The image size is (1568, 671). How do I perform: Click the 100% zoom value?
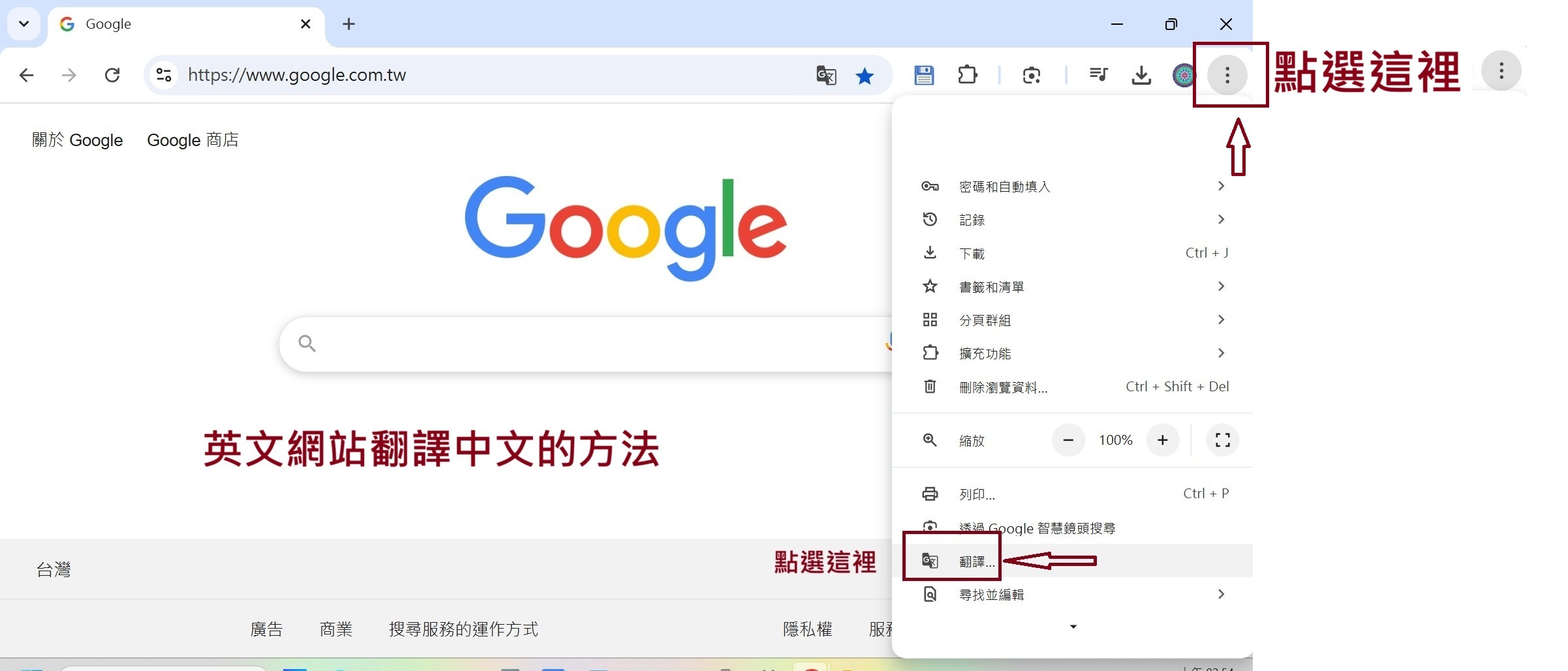pos(1115,440)
